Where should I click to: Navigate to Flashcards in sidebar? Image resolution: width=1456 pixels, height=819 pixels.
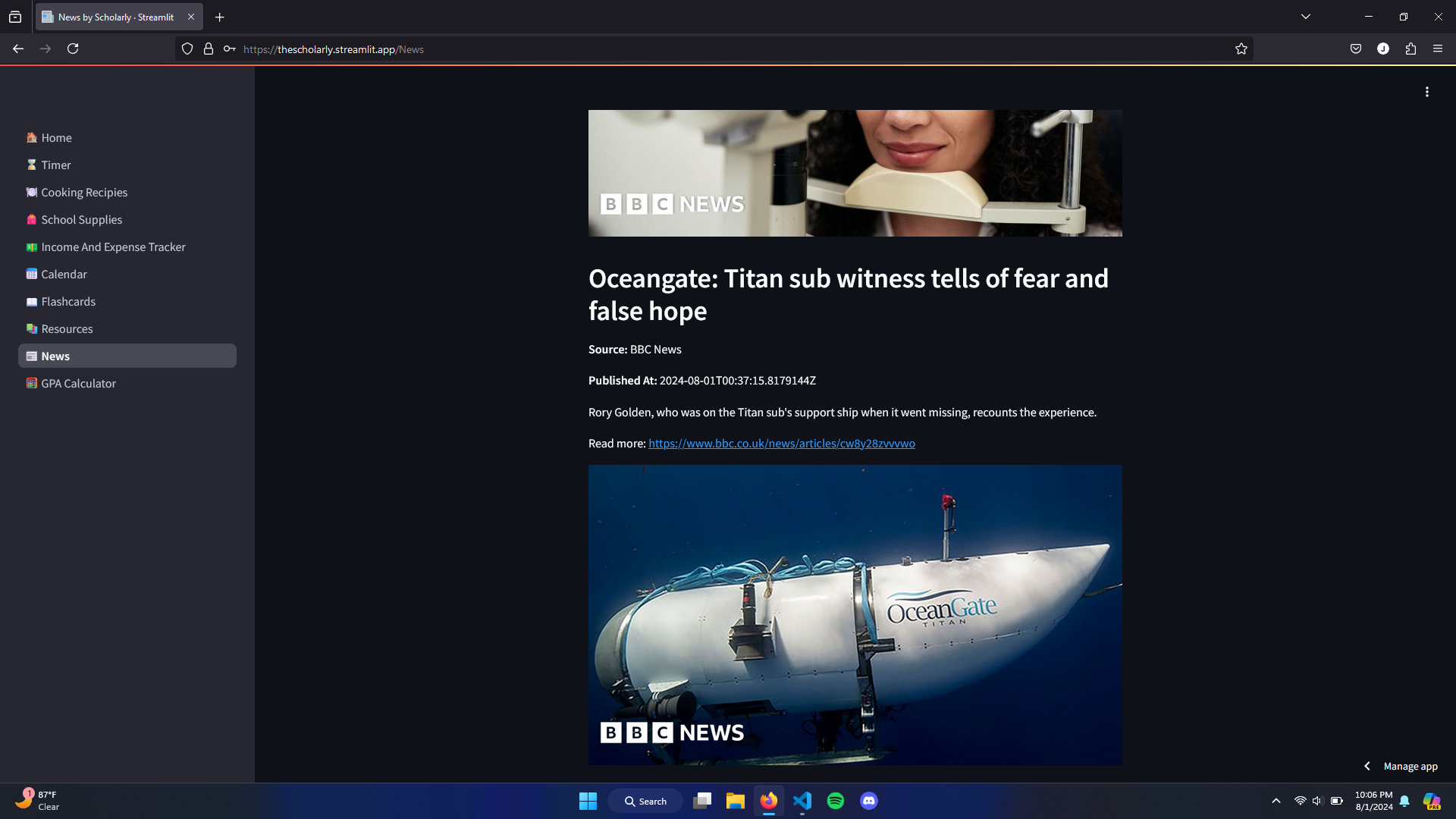click(68, 302)
